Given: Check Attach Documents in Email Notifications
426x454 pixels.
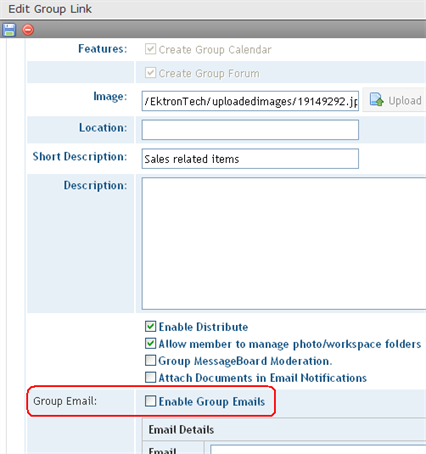Looking at the screenshot, I should click(150, 377).
